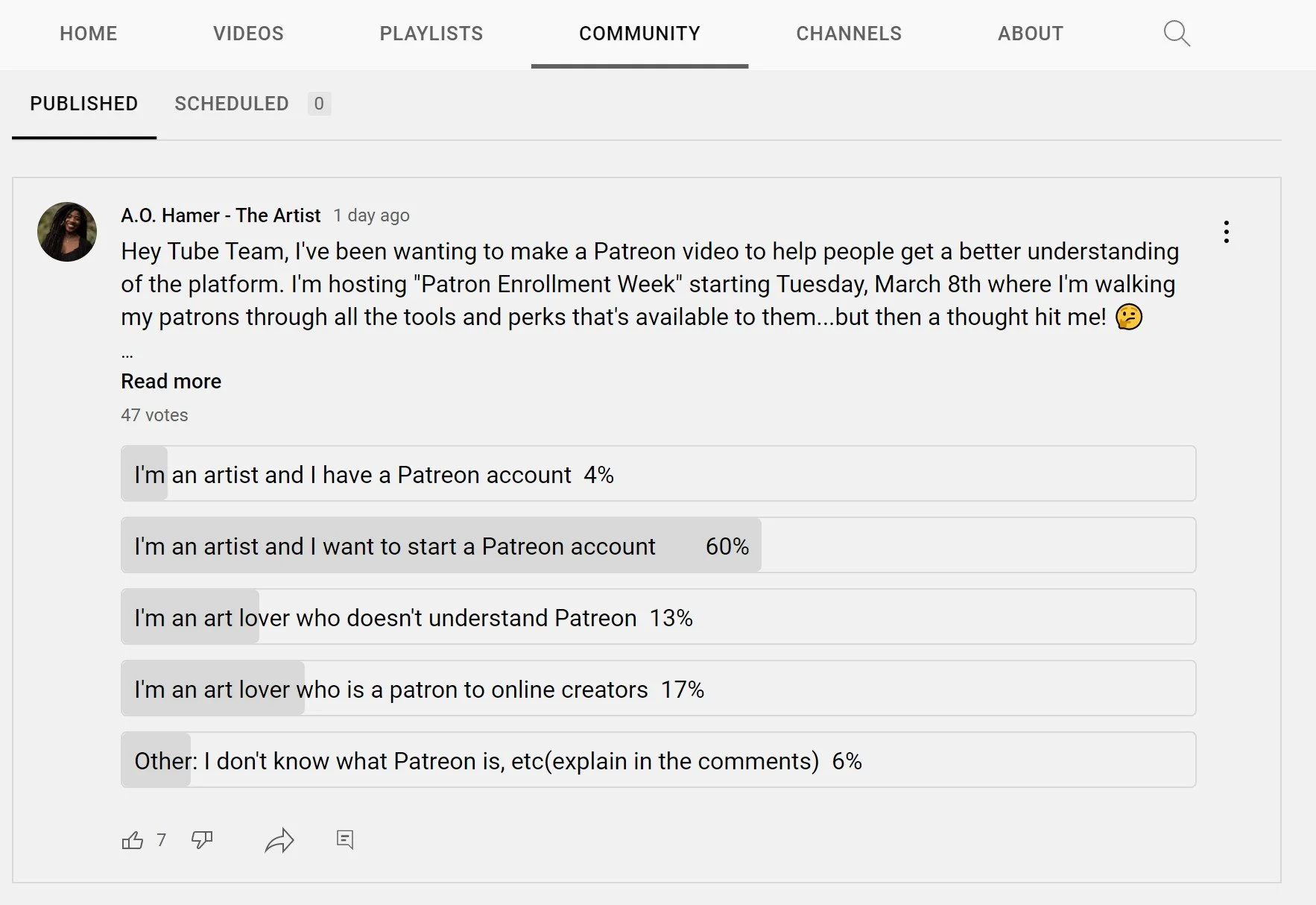Open the comments icon on the post
Viewport: 1316px width, 905px height.
[345, 839]
